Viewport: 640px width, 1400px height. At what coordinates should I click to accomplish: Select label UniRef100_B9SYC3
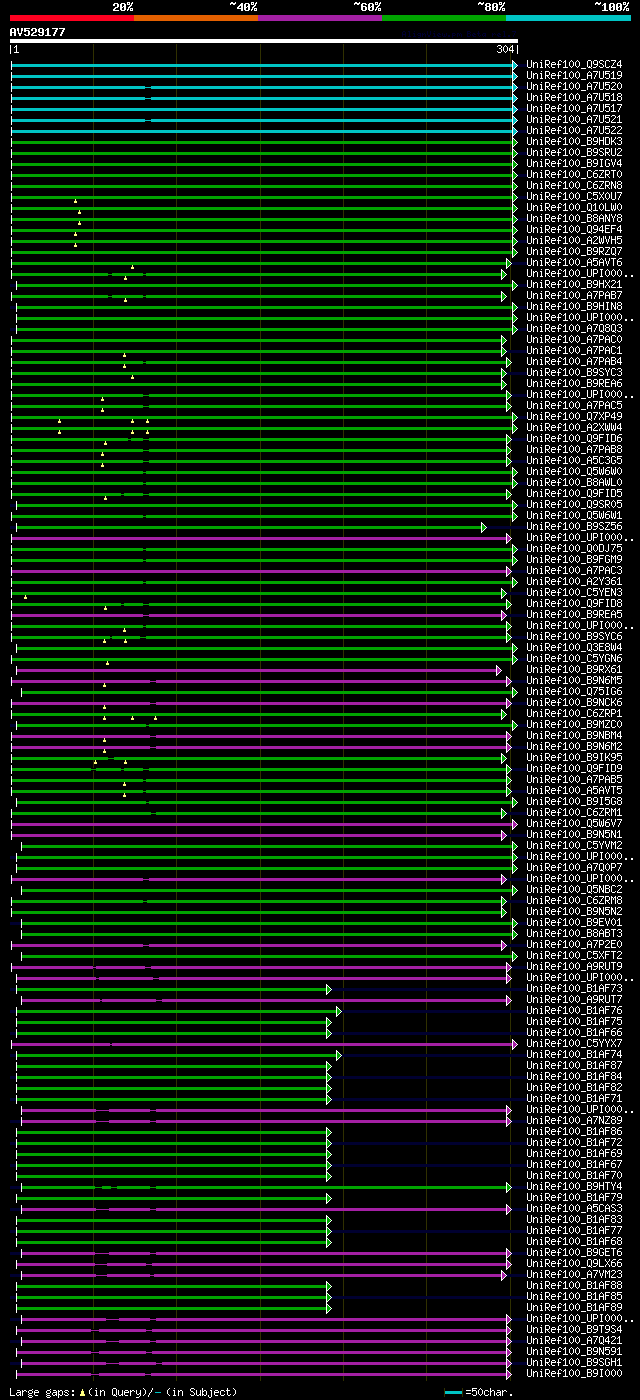[x=574, y=372]
